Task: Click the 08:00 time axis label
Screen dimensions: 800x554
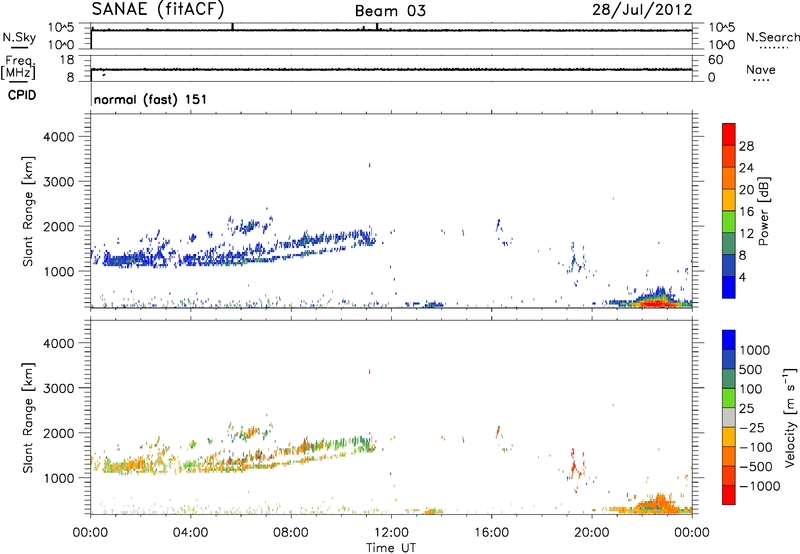Action: click(x=290, y=533)
